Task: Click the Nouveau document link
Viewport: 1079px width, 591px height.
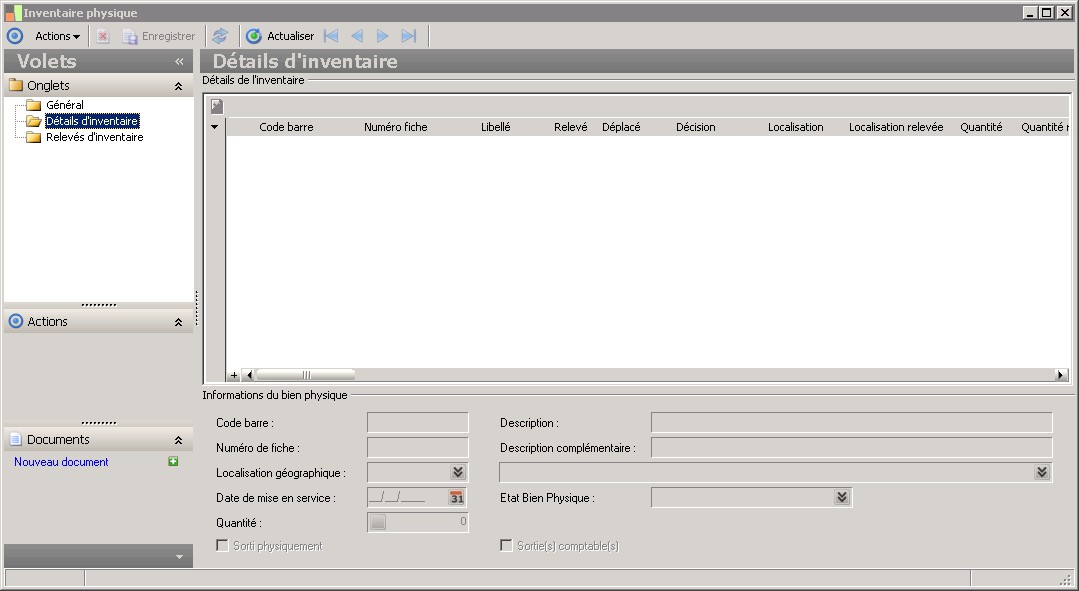Action: 61,462
